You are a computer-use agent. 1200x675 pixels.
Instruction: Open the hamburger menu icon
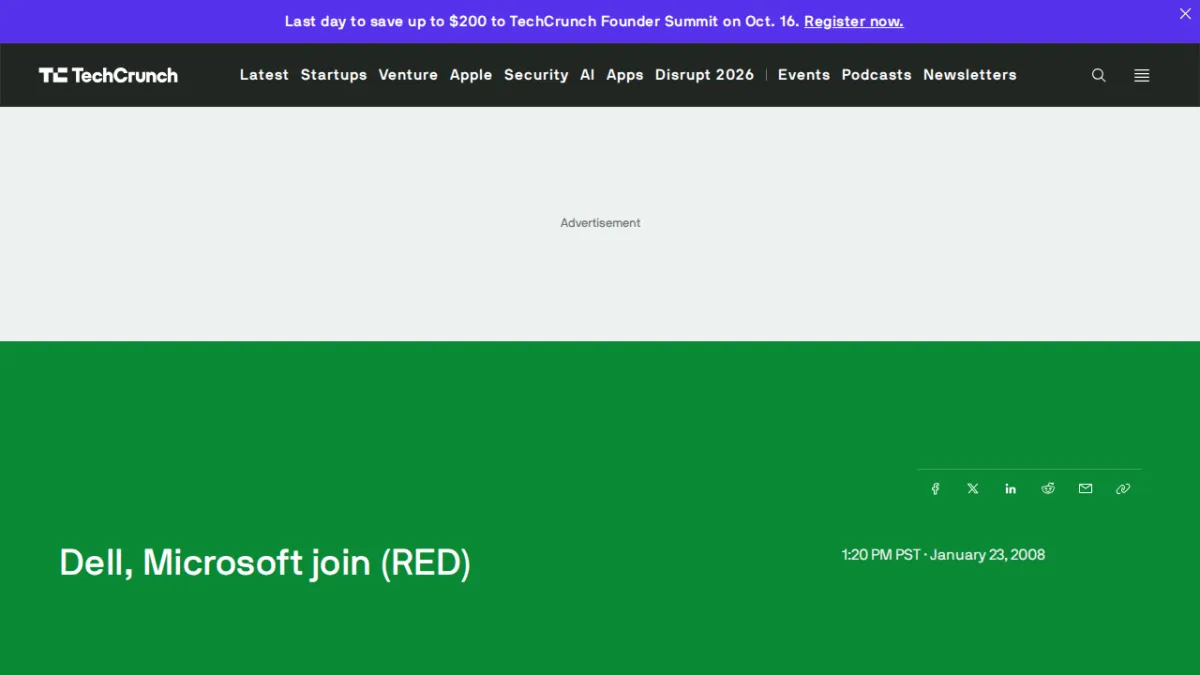click(x=1141, y=75)
